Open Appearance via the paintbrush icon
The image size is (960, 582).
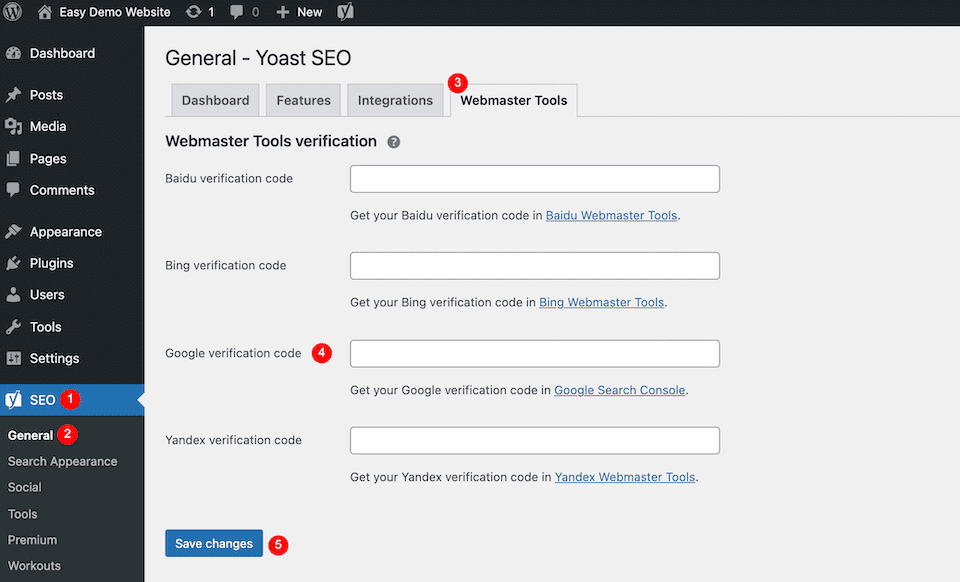14,231
